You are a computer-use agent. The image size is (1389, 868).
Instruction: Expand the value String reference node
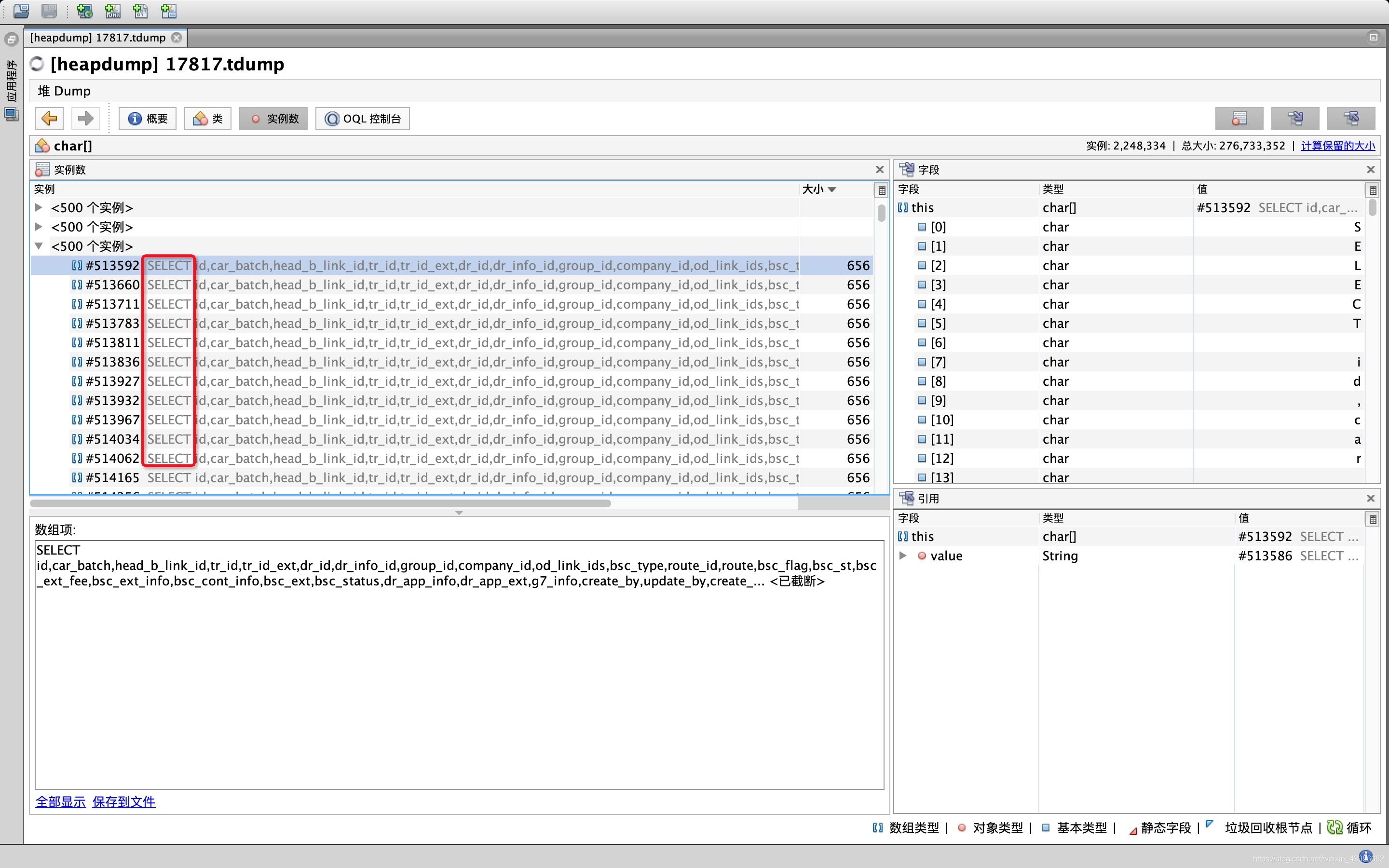click(903, 555)
